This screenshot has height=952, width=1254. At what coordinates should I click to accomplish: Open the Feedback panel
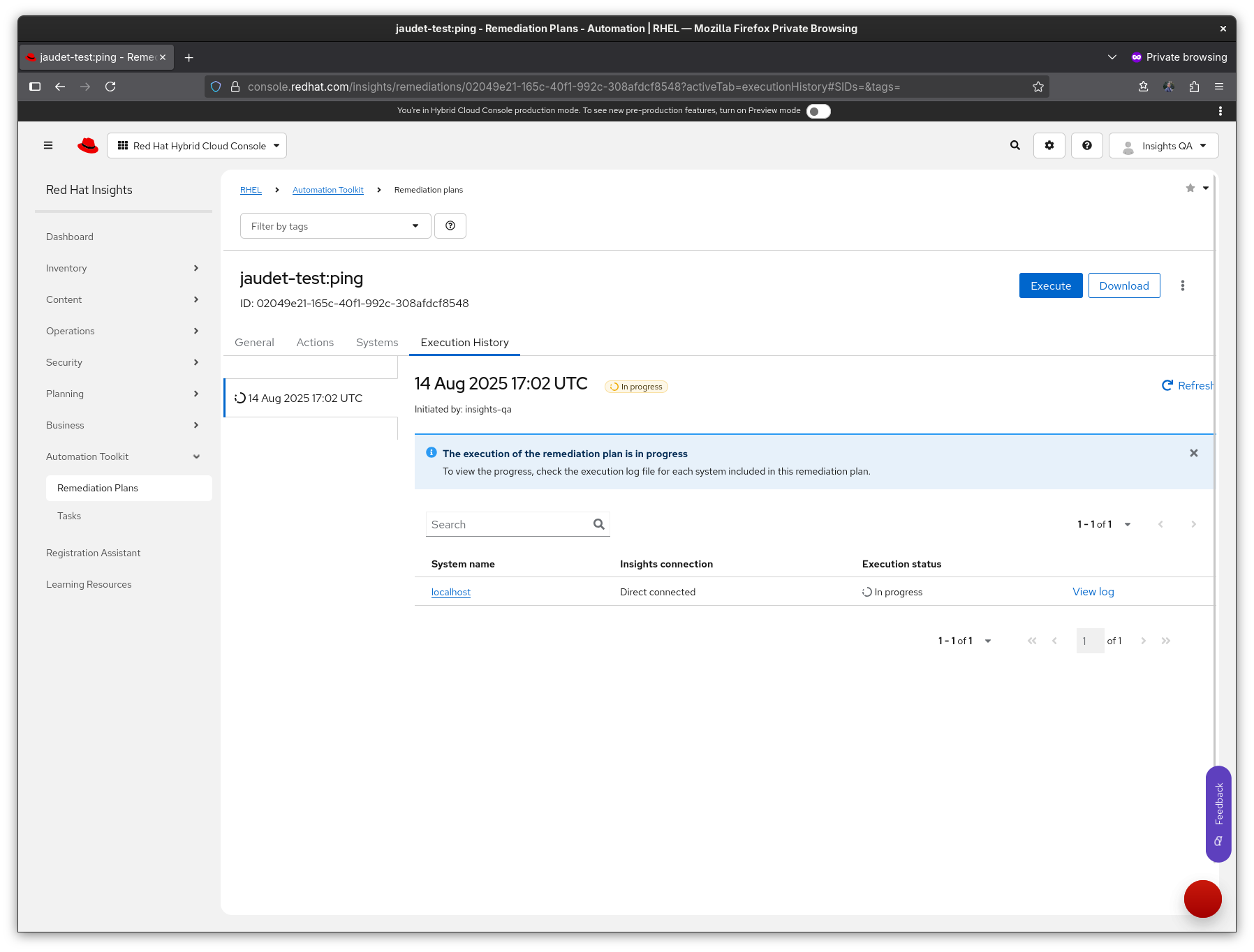(x=1218, y=813)
